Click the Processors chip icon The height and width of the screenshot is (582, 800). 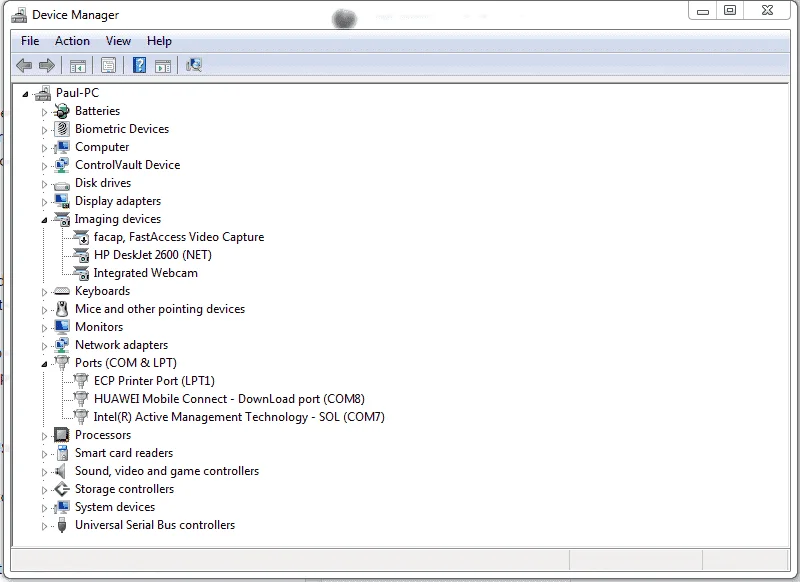coord(62,435)
